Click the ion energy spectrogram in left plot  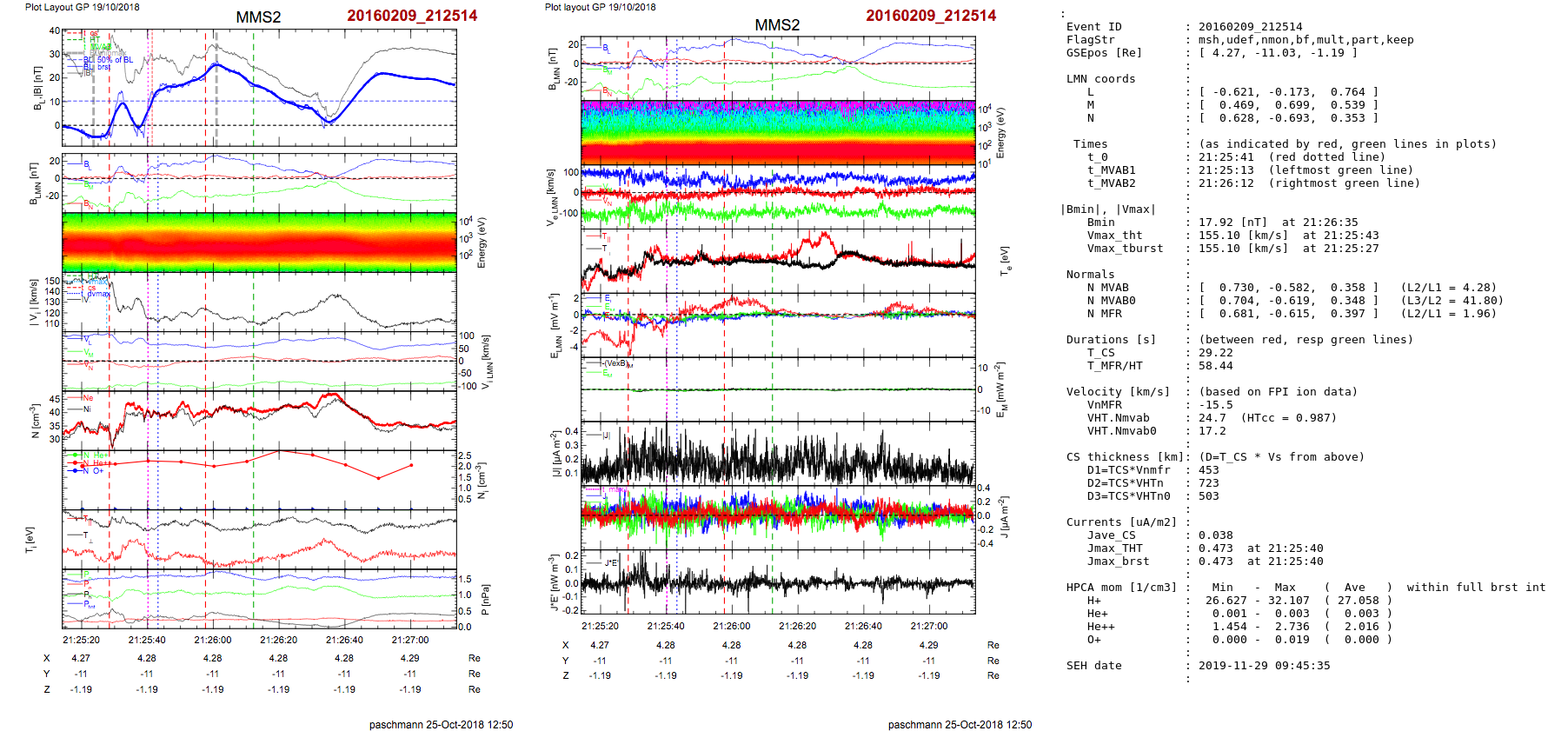259,243
